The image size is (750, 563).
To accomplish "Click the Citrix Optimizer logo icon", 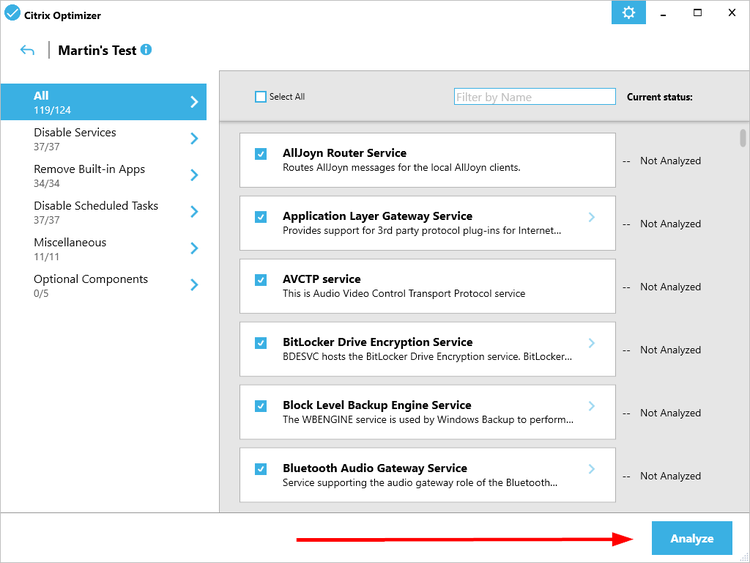I will click(x=12, y=12).
